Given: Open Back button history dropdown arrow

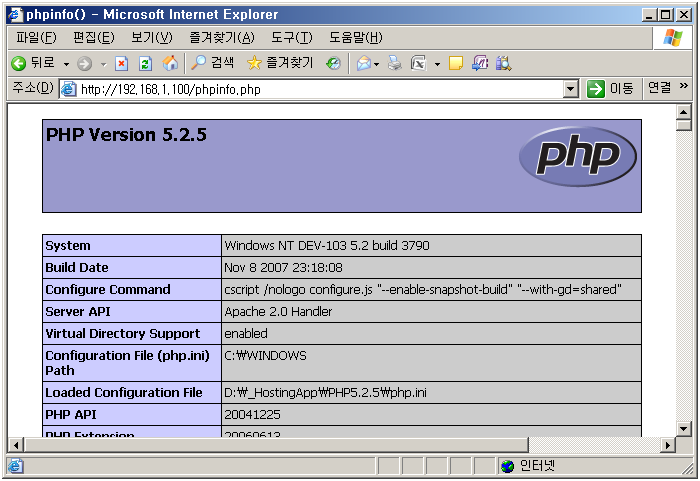Looking at the screenshot, I should click(67, 64).
